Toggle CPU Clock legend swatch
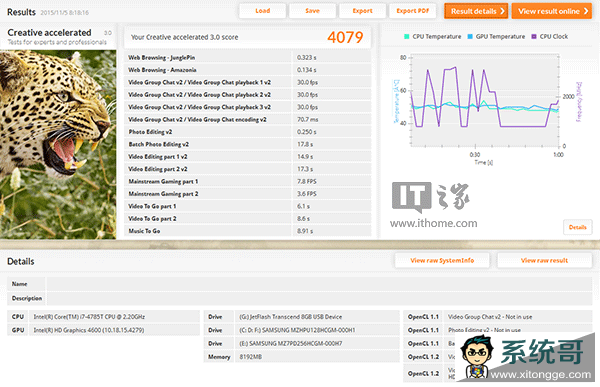The image size is (600, 387). pos(534,36)
